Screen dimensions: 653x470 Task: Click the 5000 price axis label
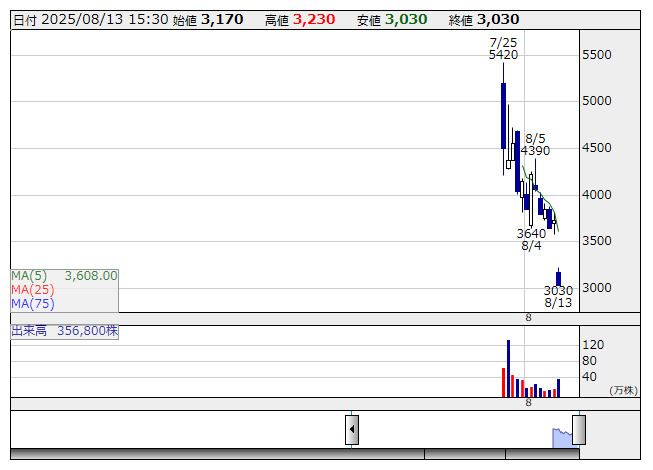(597, 101)
